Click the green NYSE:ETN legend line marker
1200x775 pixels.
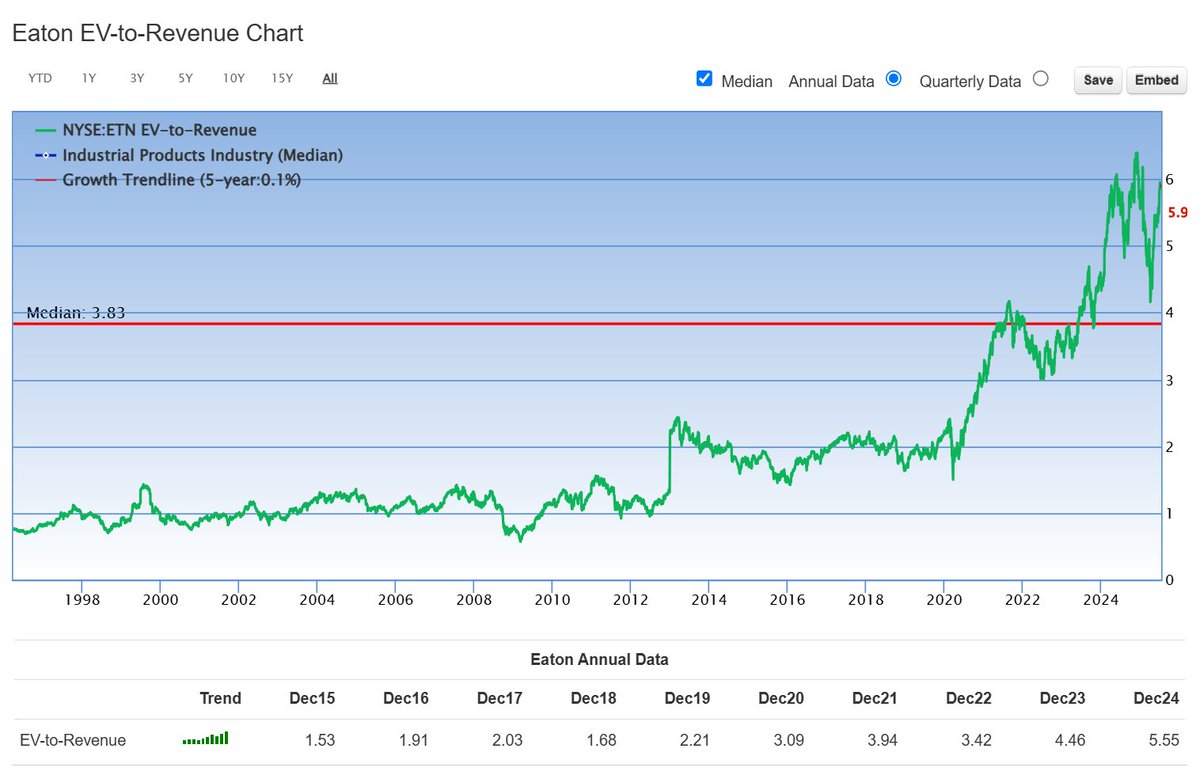tap(46, 130)
